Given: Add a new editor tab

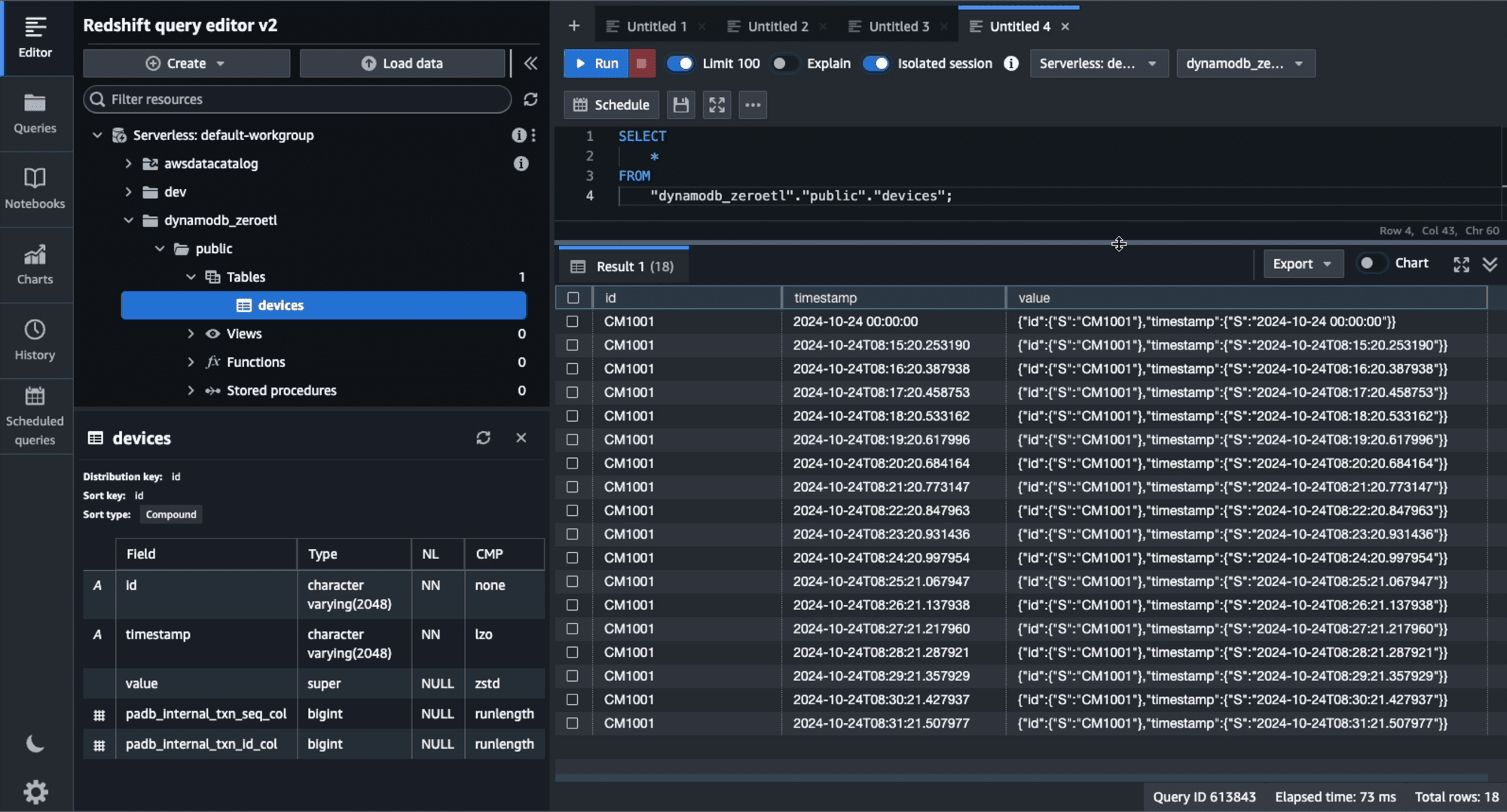Looking at the screenshot, I should 574,26.
